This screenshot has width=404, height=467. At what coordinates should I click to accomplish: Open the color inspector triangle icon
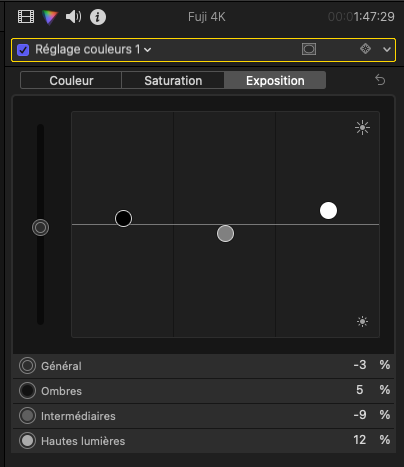click(x=50, y=17)
